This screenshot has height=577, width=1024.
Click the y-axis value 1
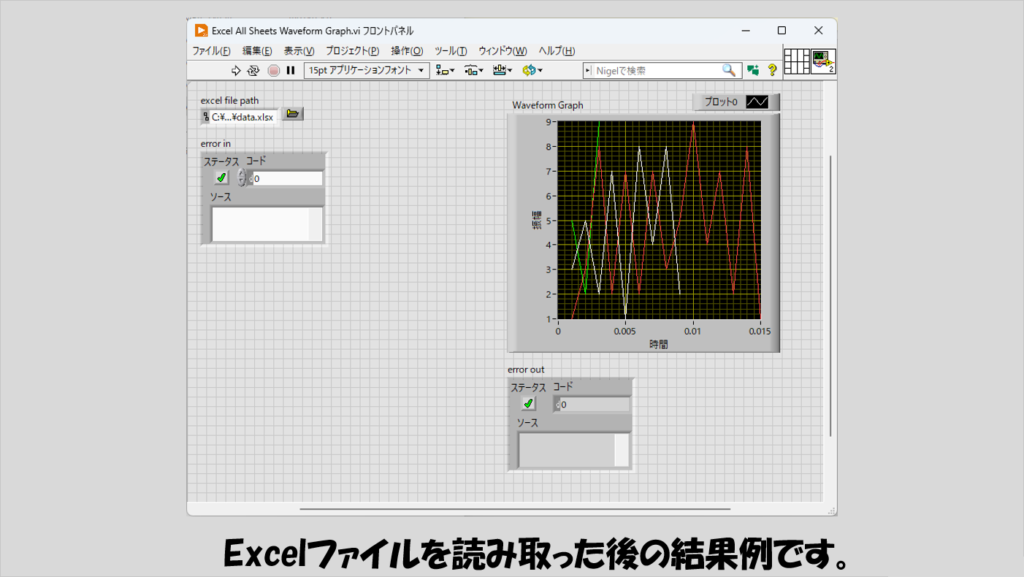(549, 319)
